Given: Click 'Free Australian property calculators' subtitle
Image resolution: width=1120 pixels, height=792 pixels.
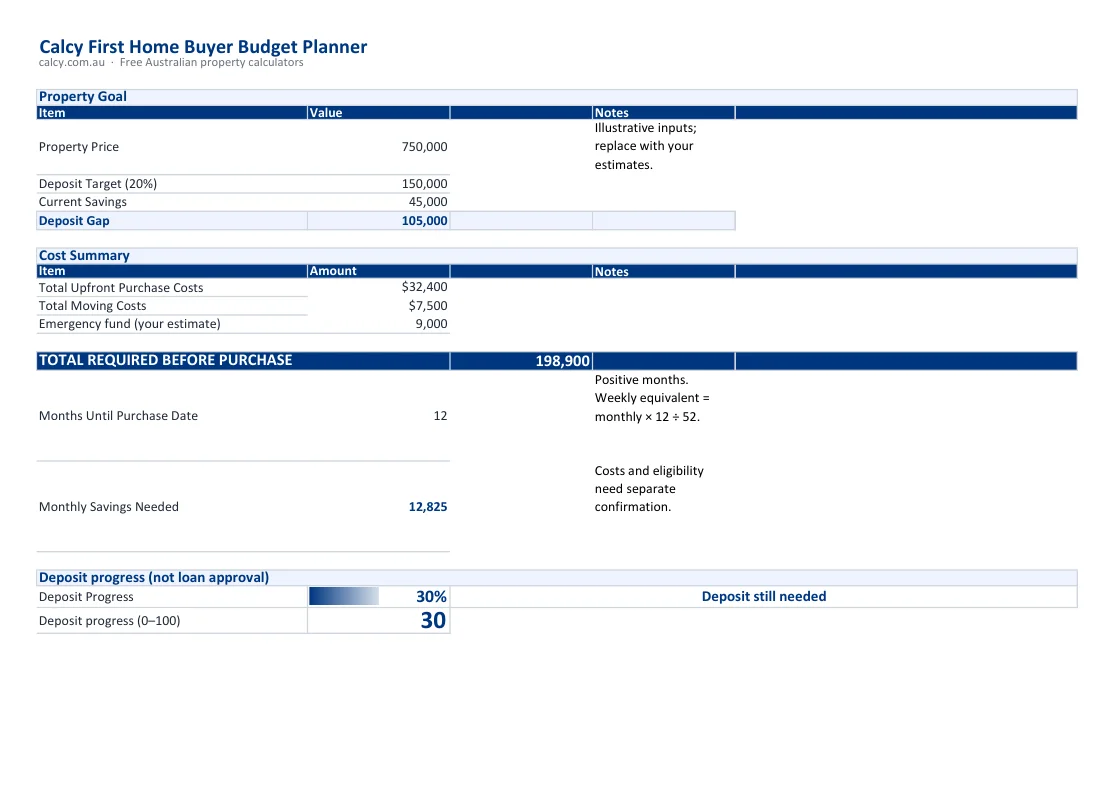Looking at the screenshot, I should [211, 63].
